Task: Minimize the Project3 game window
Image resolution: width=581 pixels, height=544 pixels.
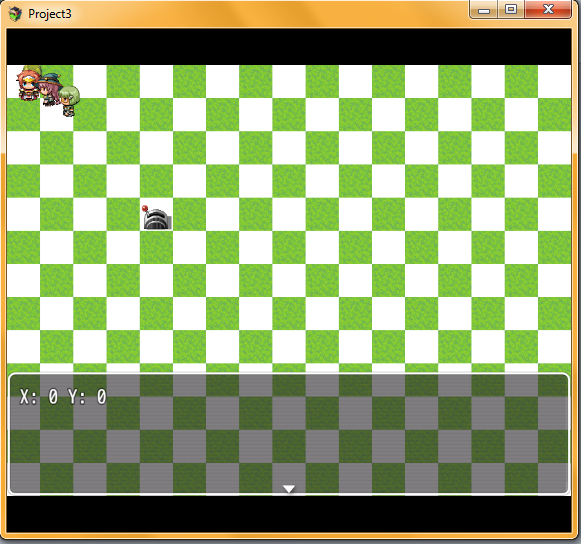Action: coord(484,10)
